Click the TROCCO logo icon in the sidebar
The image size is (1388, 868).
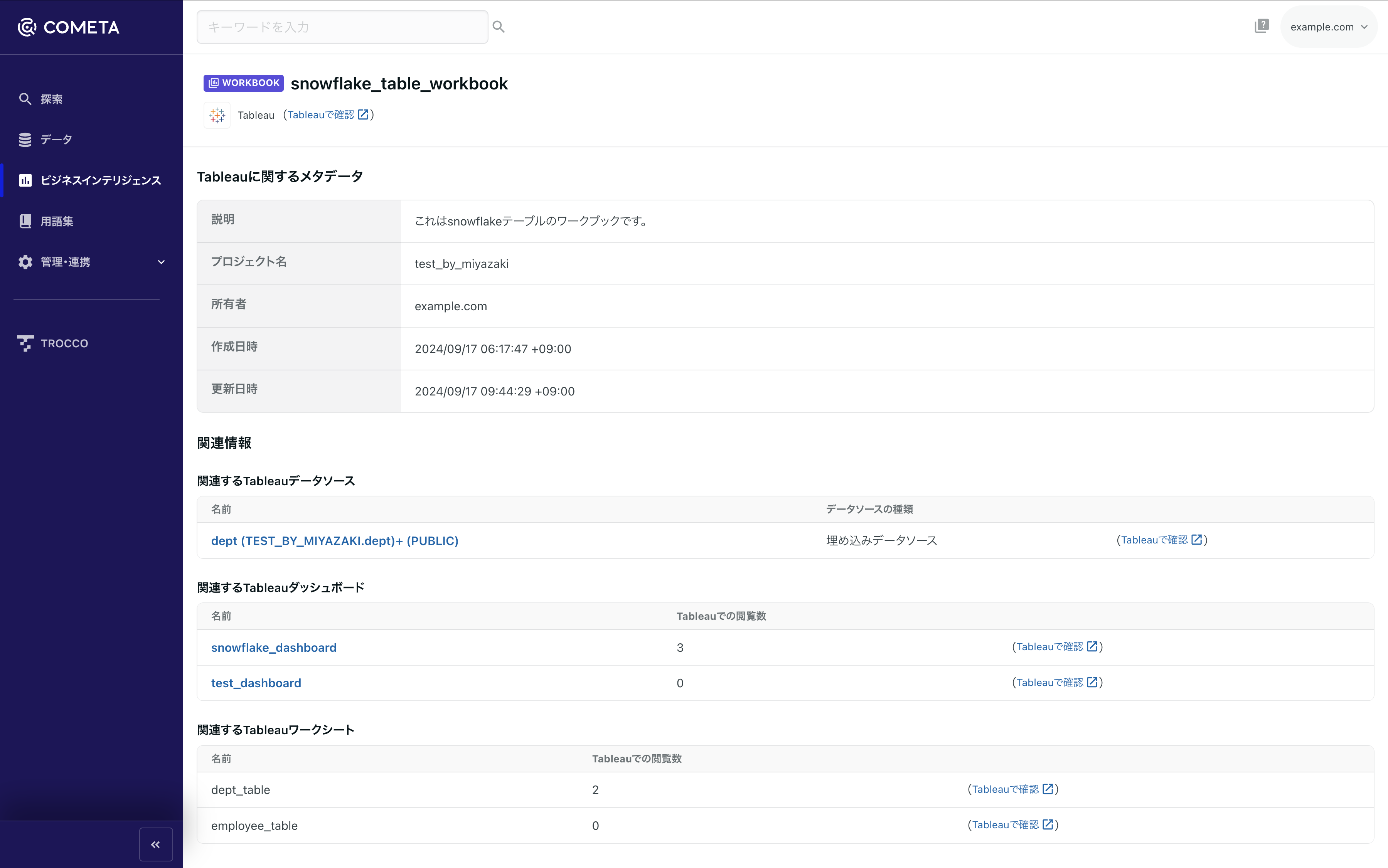pos(25,343)
